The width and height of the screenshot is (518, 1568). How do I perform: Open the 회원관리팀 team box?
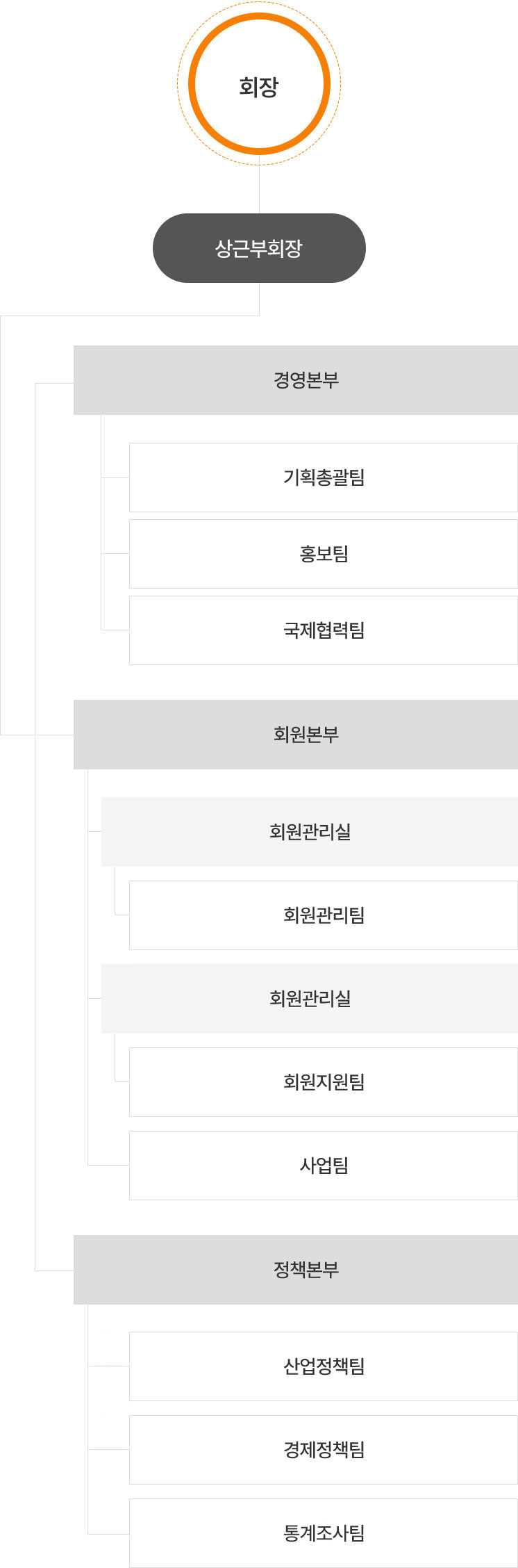[324, 915]
